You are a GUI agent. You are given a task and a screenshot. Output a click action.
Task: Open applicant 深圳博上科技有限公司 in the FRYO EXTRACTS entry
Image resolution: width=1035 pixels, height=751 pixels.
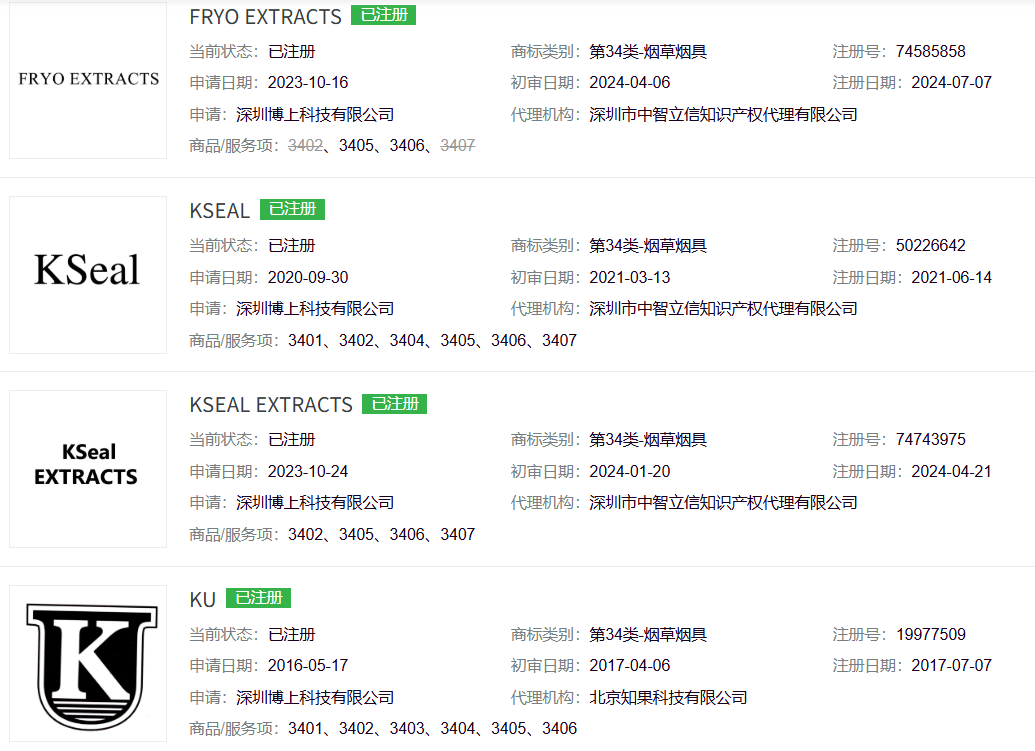point(315,114)
